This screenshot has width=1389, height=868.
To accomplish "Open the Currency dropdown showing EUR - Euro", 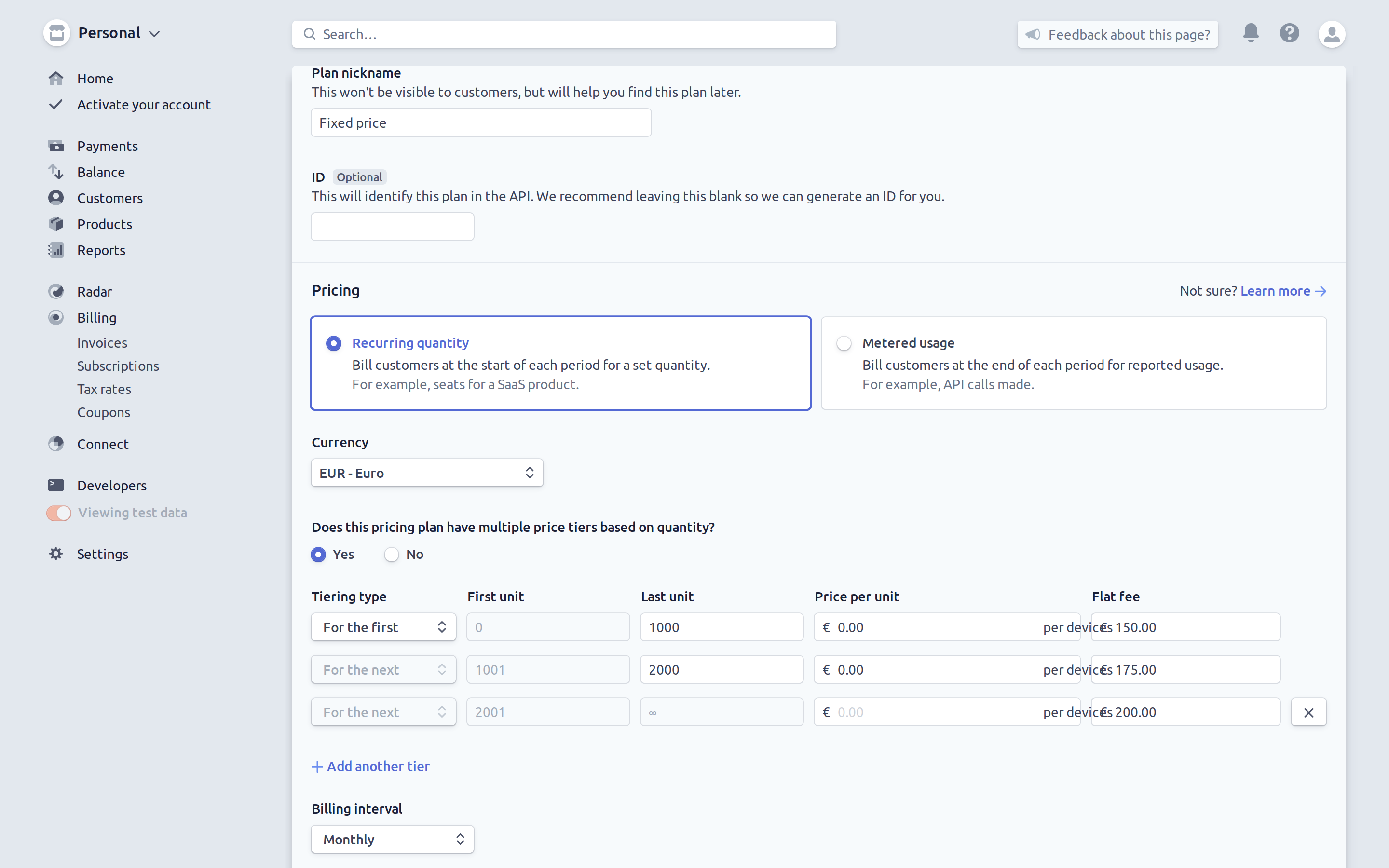I will pos(426,473).
